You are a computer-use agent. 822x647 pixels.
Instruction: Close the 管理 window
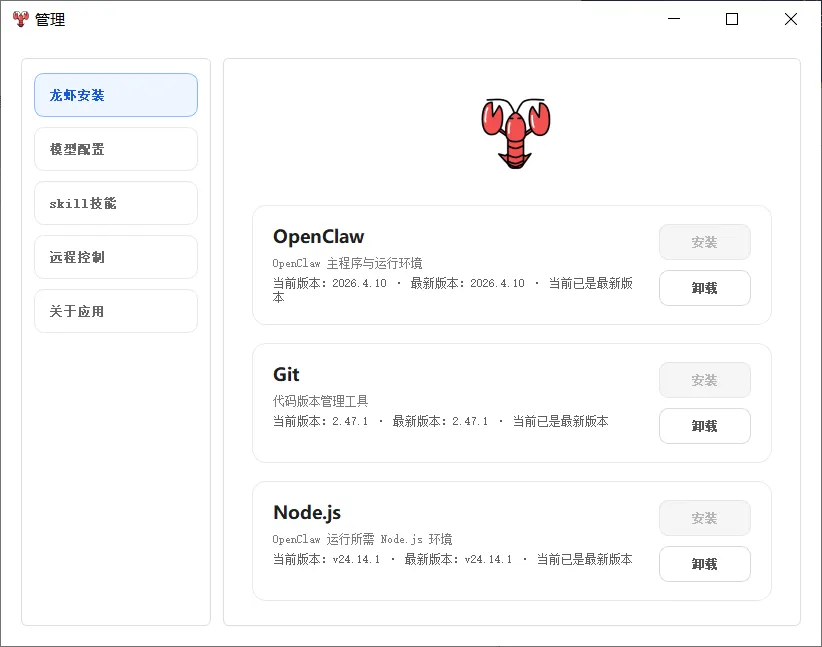pyautogui.click(x=791, y=19)
